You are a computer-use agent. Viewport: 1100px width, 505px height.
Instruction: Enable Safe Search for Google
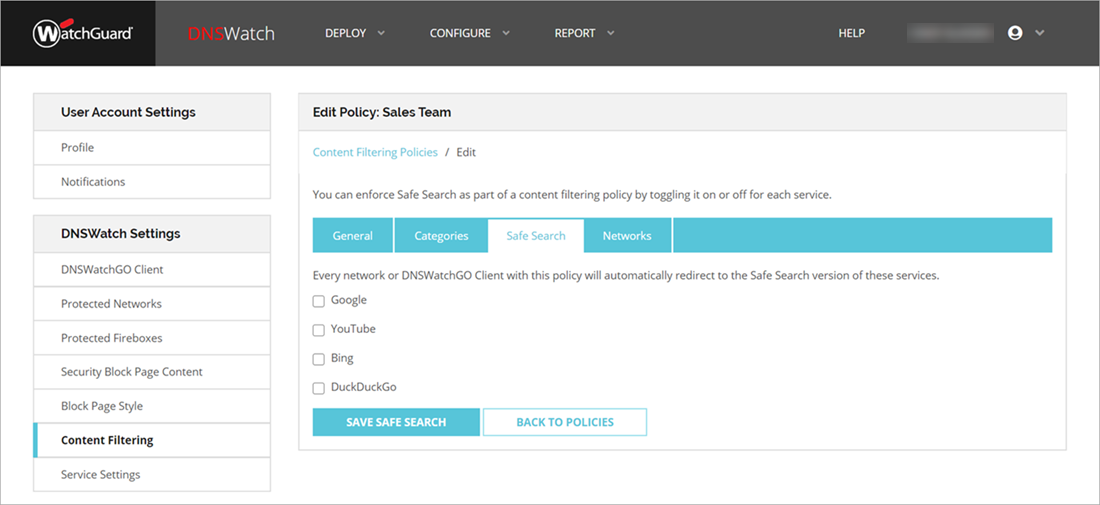point(319,301)
